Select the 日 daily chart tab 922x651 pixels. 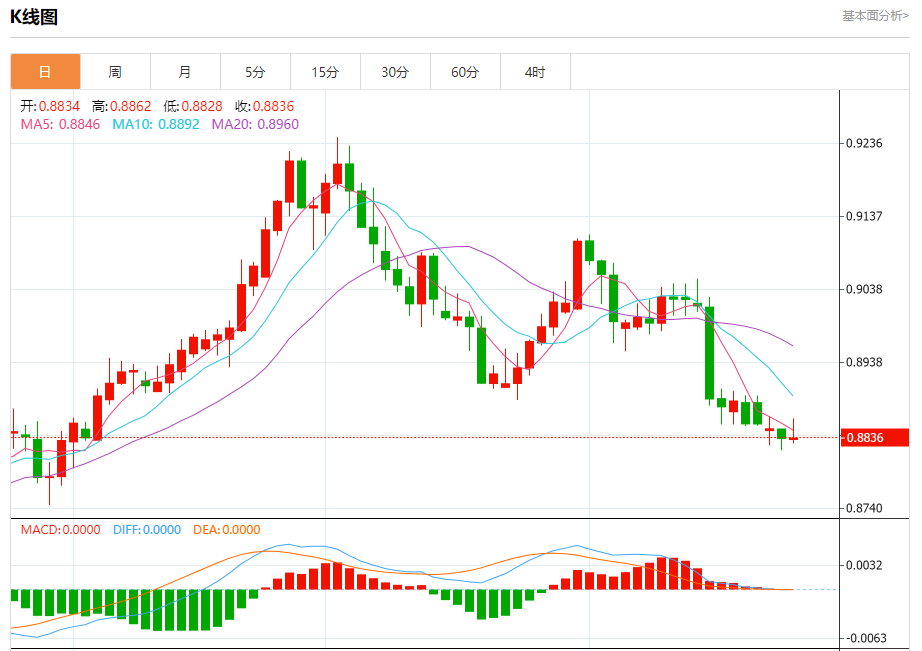(45, 72)
